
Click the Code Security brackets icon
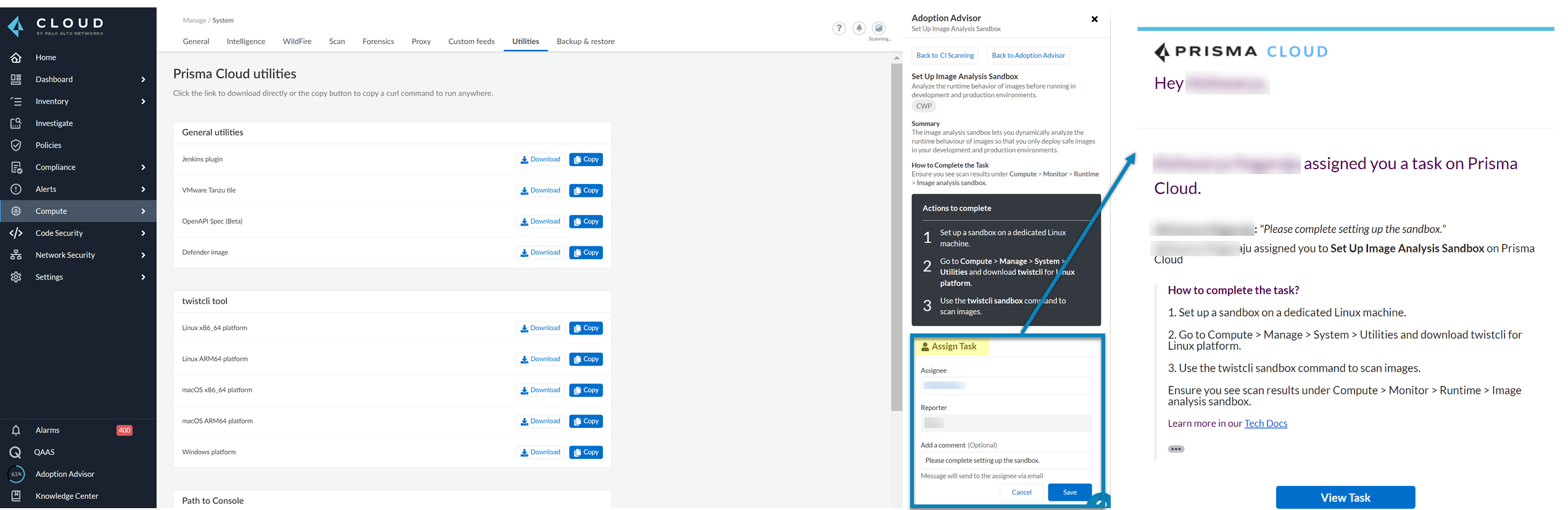pyautogui.click(x=16, y=233)
